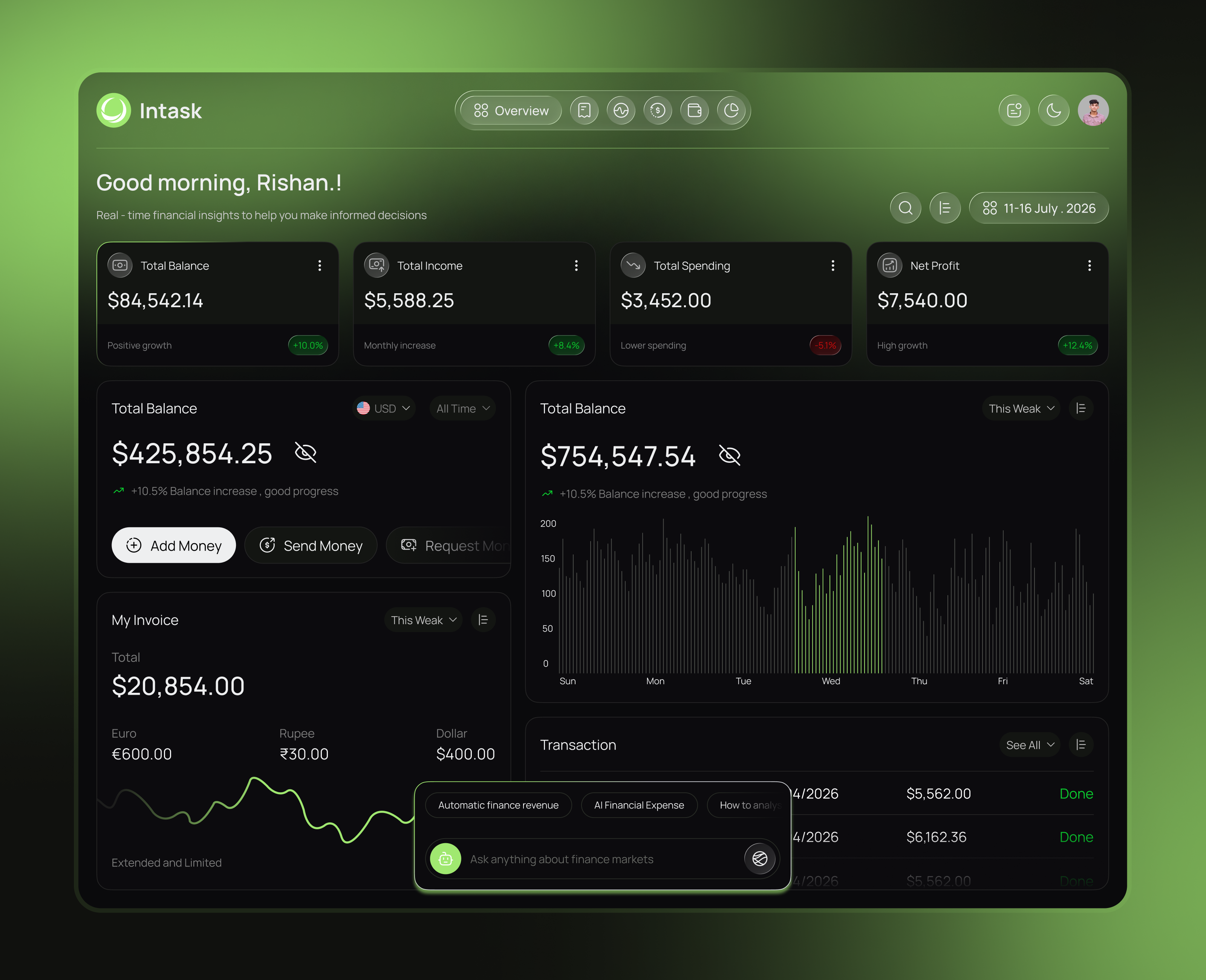Viewport: 1206px width, 980px height.
Task: Expand the All Time period dropdown
Action: [463, 408]
